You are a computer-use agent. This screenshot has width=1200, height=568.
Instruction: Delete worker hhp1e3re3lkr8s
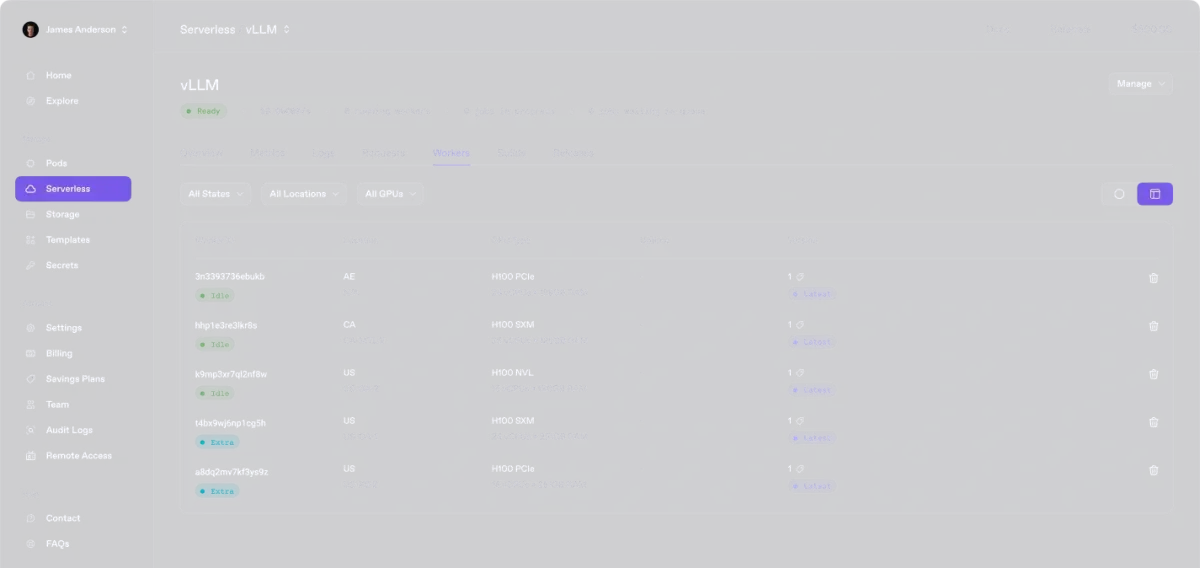pos(1153,326)
